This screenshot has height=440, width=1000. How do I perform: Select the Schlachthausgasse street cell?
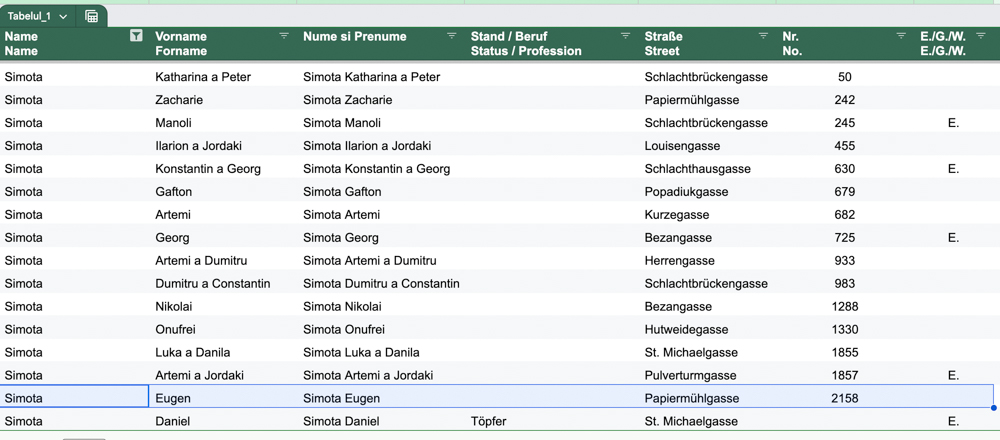click(708, 169)
